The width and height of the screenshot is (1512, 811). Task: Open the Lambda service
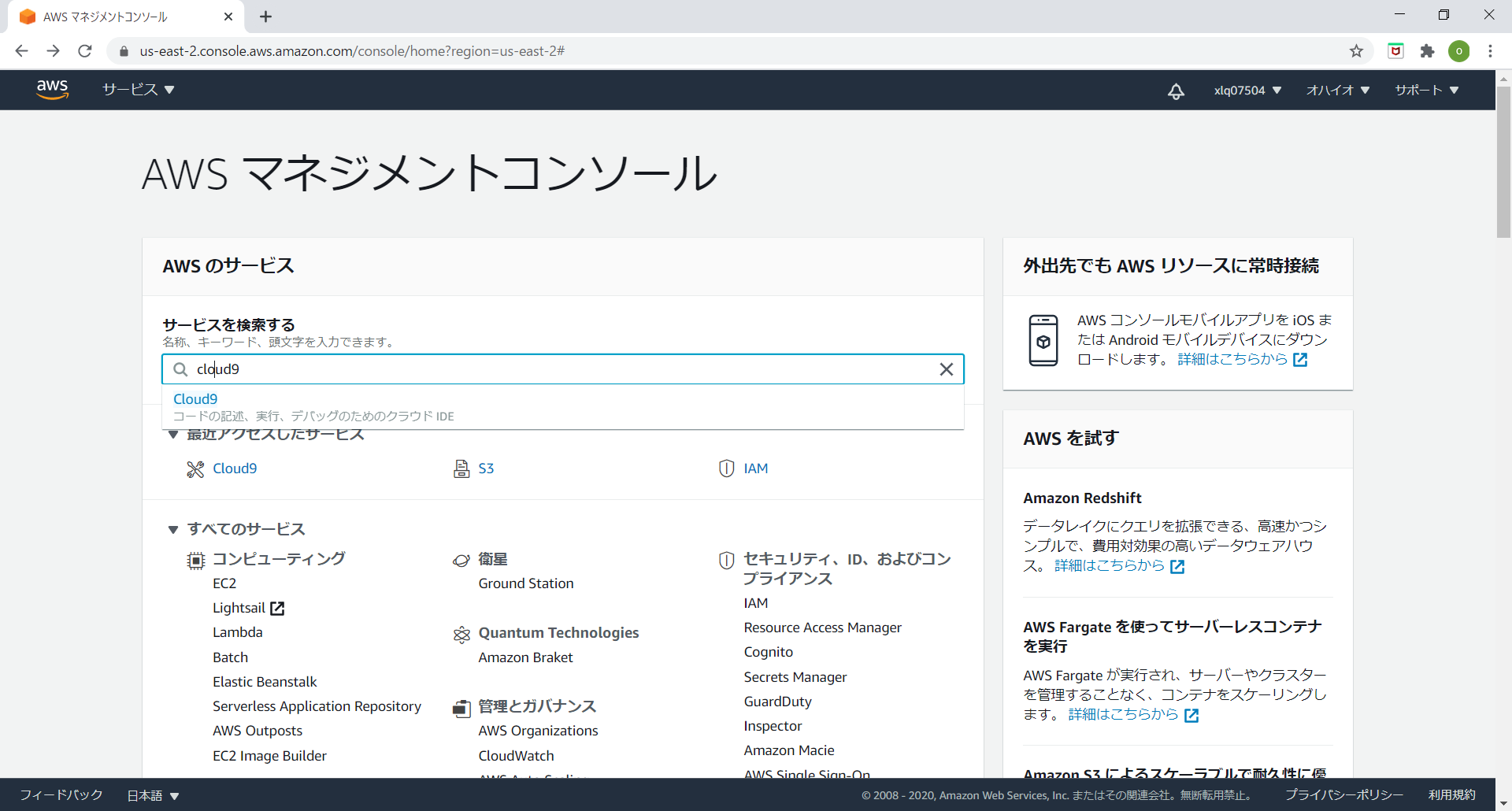pyautogui.click(x=238, y=633)
